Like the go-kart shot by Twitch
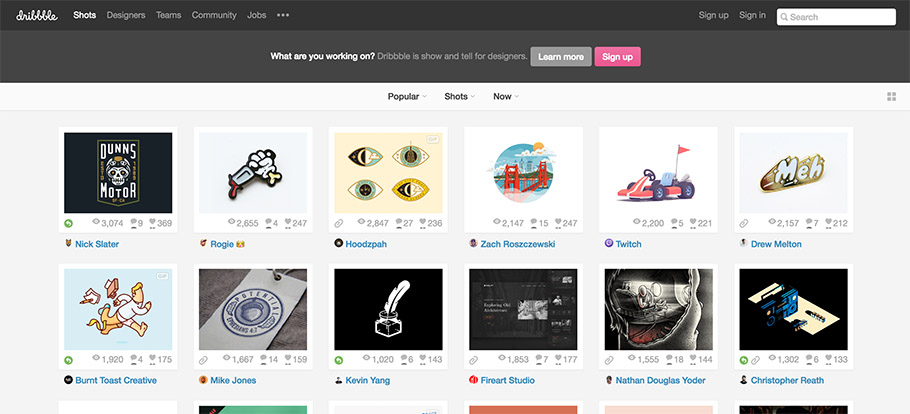 pyautogui.click(x=691, y=223)
